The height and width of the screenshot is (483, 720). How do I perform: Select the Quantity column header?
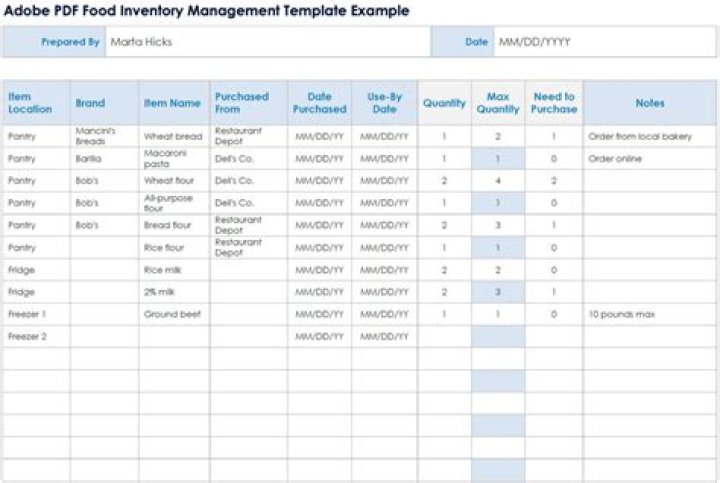pos(444,103)
